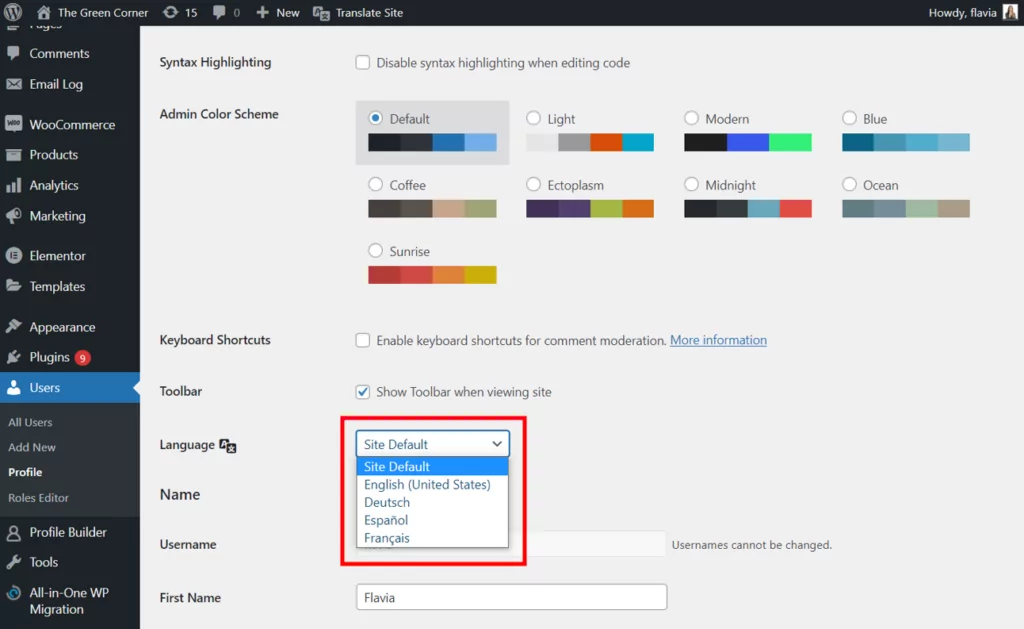Open the comments bubble icon in admin bar

219,12
